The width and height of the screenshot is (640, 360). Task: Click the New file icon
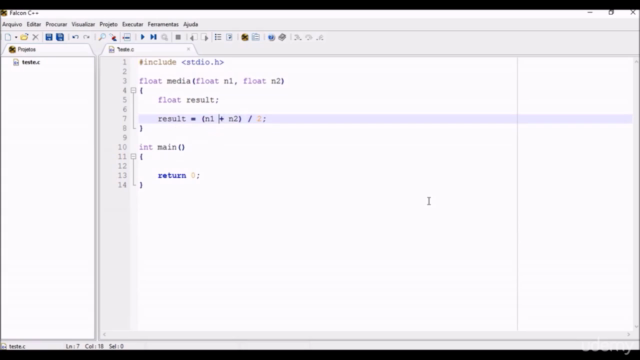point(8,37)
